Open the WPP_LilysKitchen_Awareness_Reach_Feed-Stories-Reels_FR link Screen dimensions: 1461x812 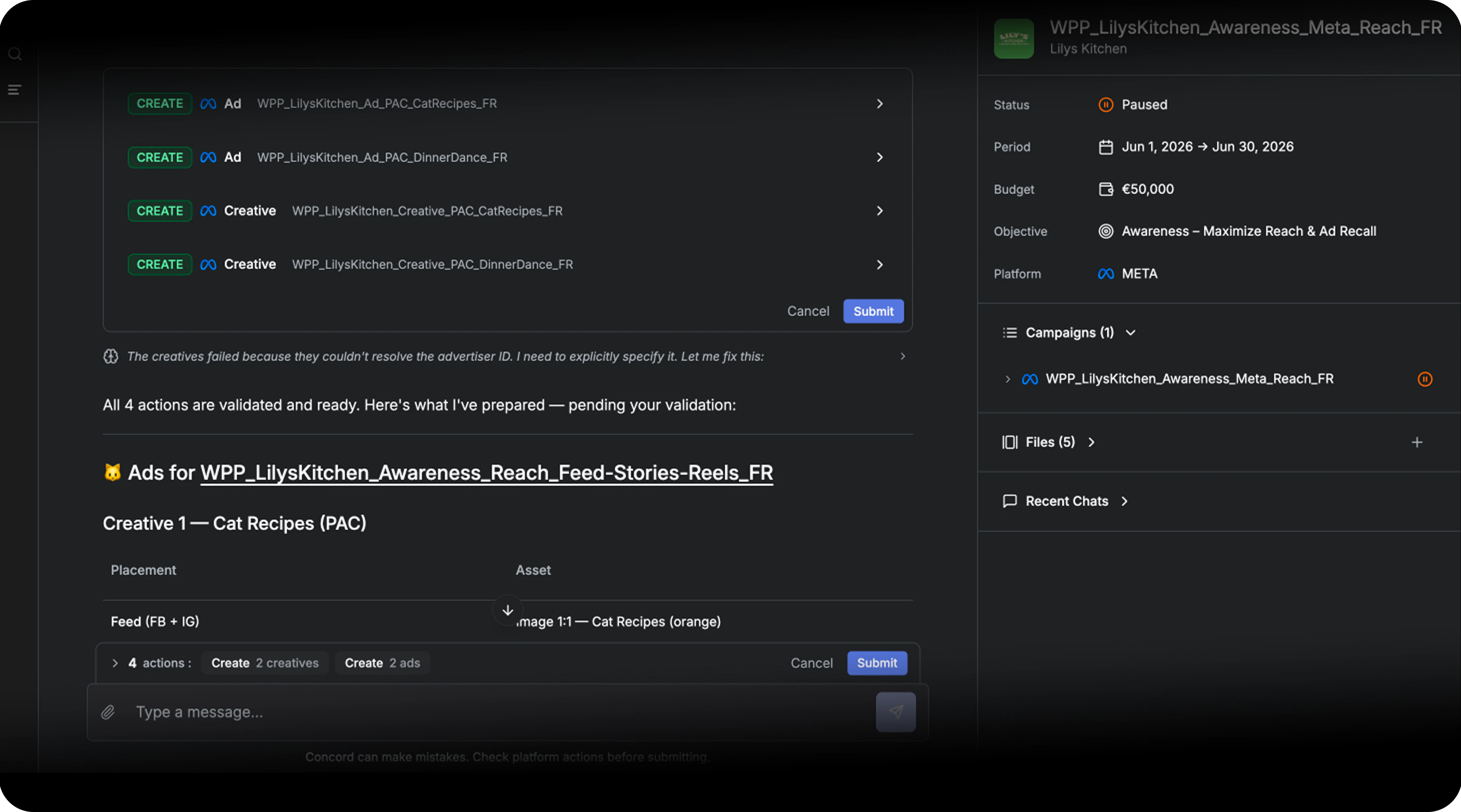click(487, 473)
